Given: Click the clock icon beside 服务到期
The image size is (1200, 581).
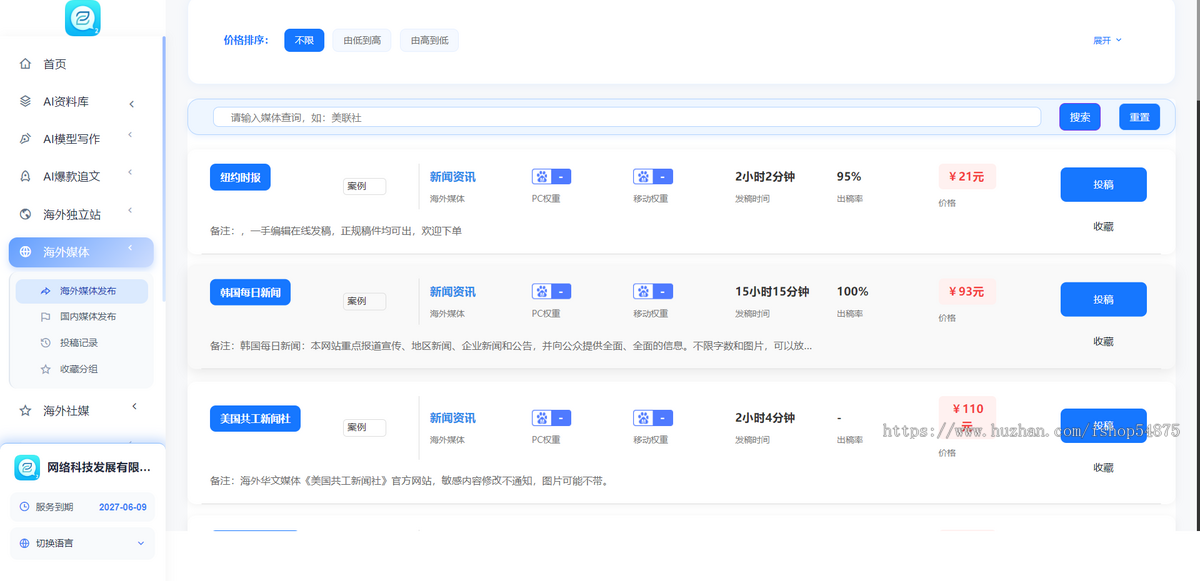Looking at the screenshot, I should [24, 507].
